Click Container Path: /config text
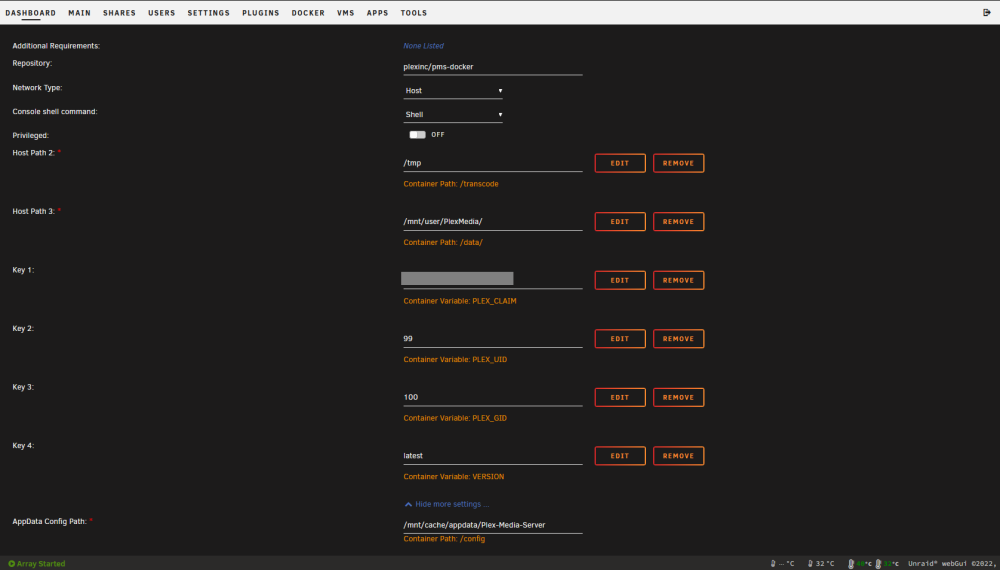 point(445,539)
